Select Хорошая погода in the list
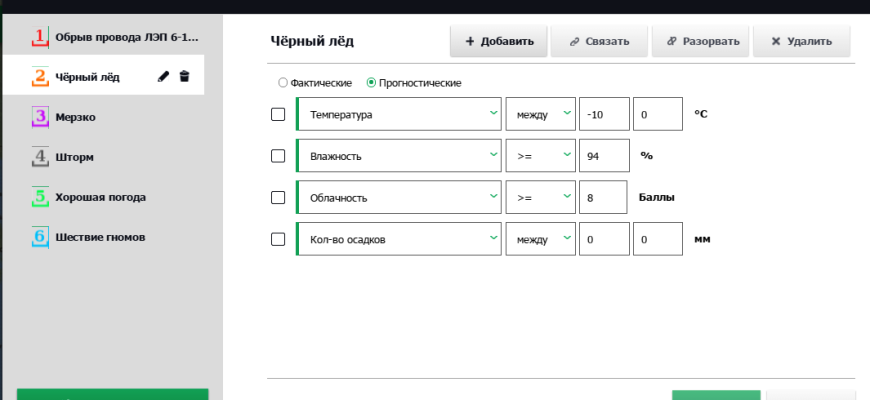The height and width of the screenshot is (400, 870). [100, 197]
